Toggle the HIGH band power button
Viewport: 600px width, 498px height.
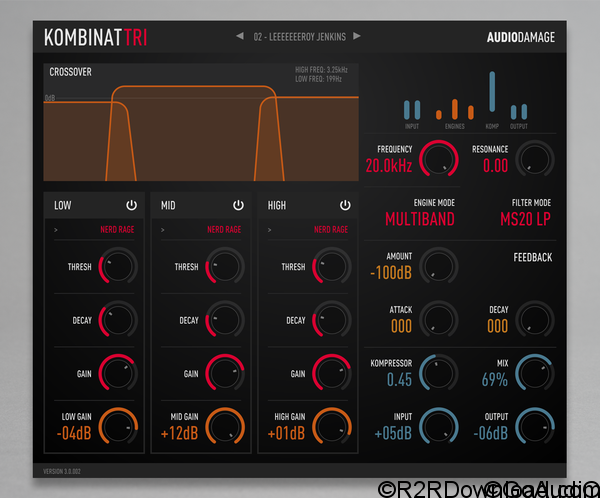345,205
